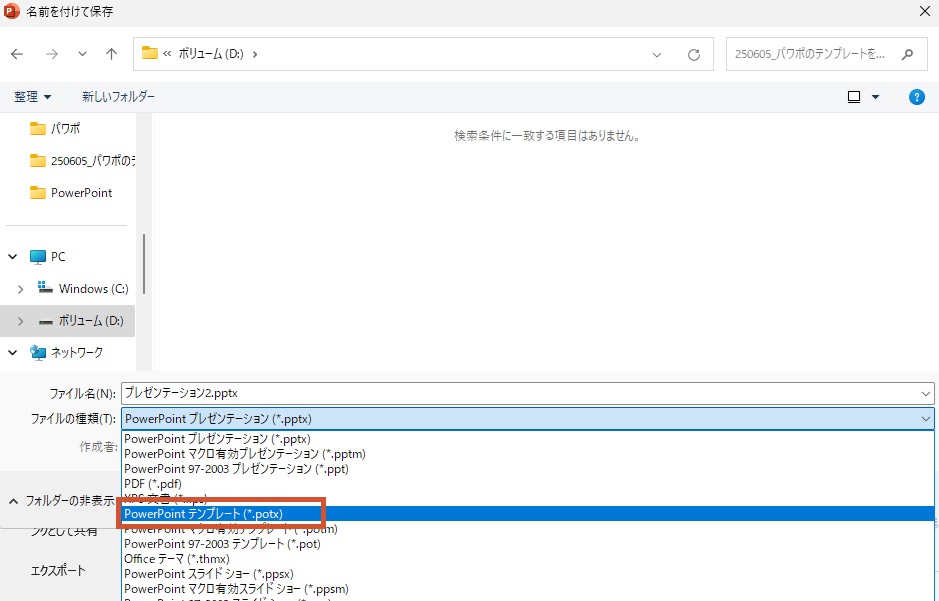
Task: Close the 名前を付けて保存 dialog
Action: (x=925, y=11)
